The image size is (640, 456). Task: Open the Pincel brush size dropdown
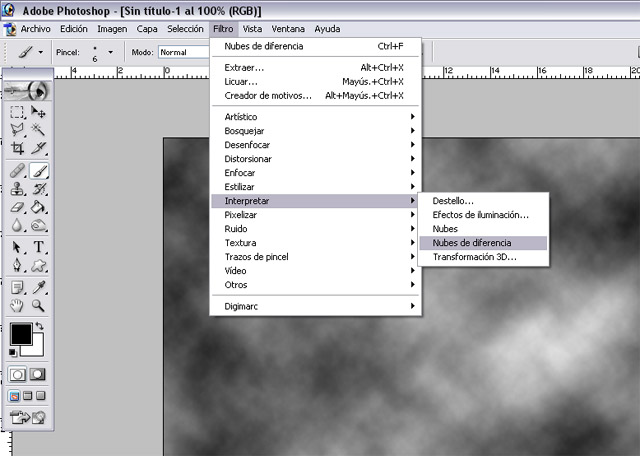pos(111,52)
